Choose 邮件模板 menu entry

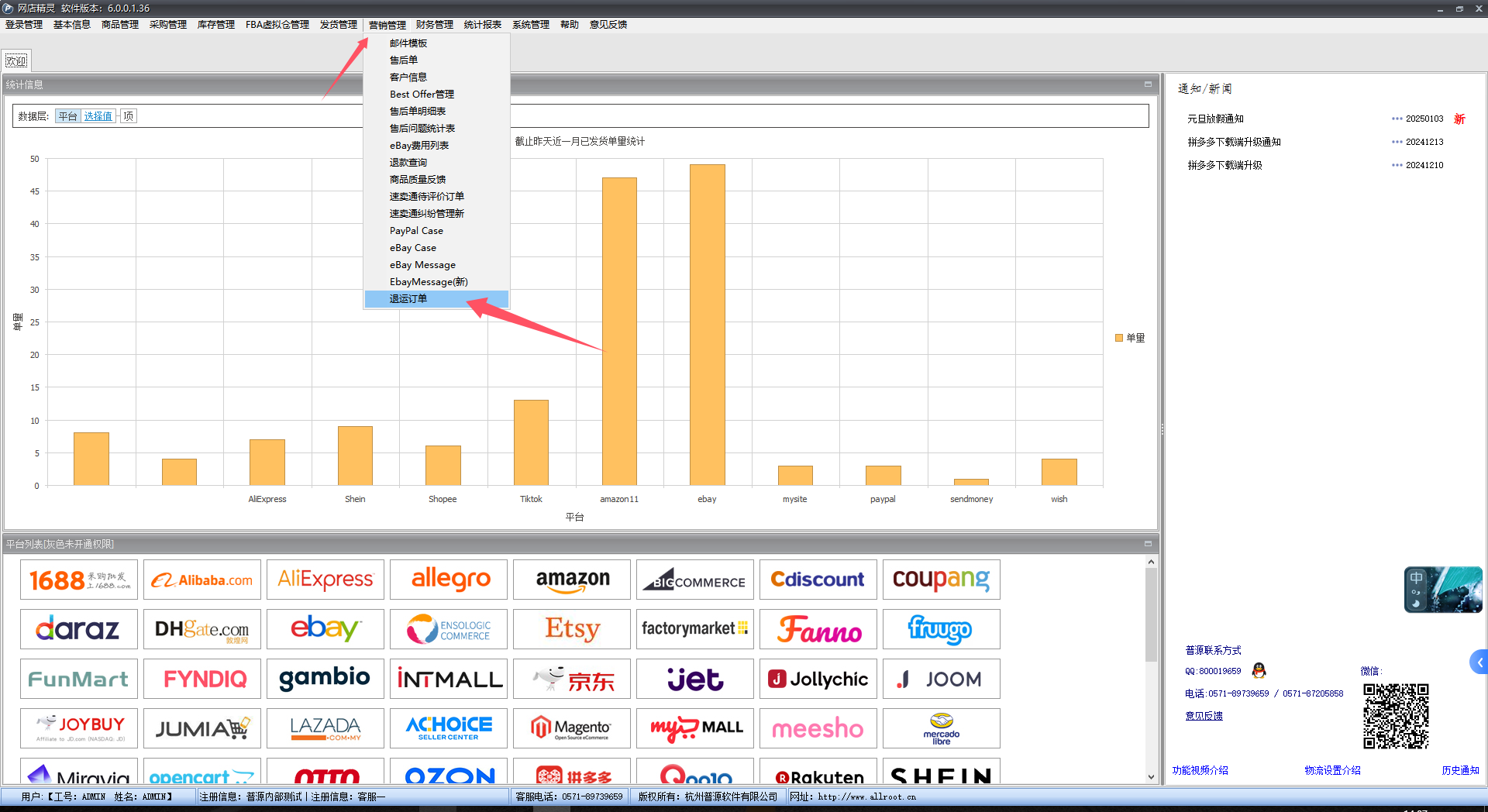(x=436, y=43)
